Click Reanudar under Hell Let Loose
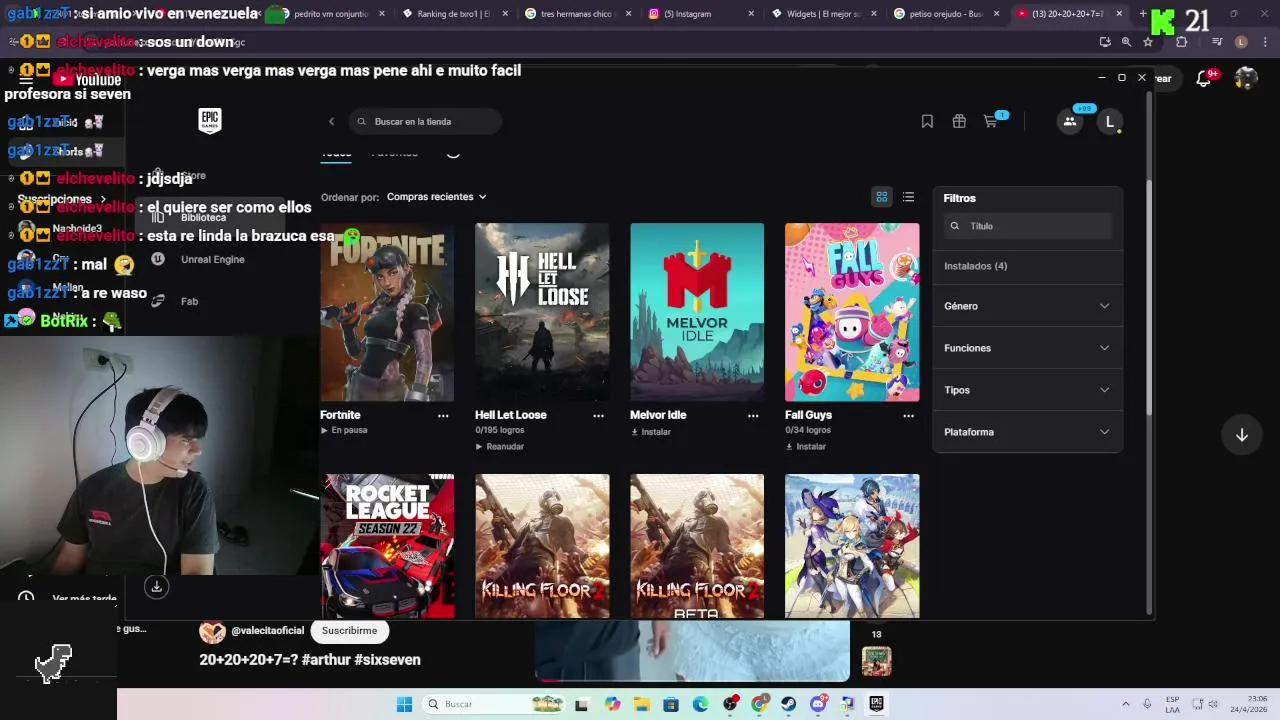This screenshot has width=1280, height=720. tap(500, 447)
